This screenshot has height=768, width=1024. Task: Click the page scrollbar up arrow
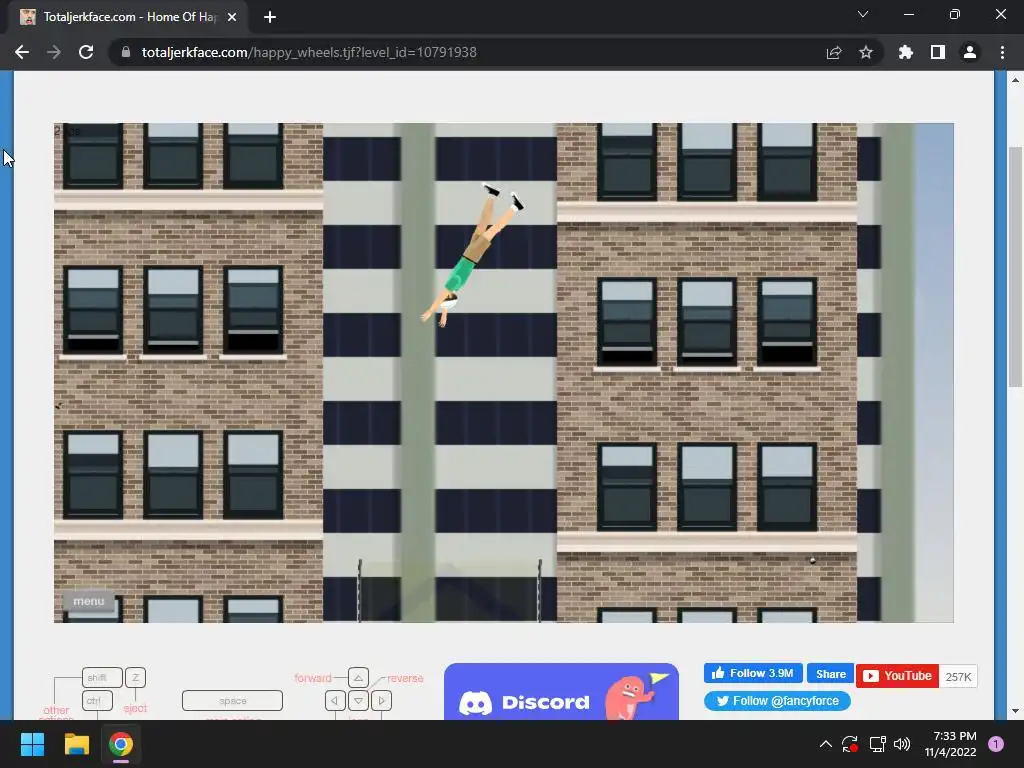pyautogui.click(x=1016, y=80)
